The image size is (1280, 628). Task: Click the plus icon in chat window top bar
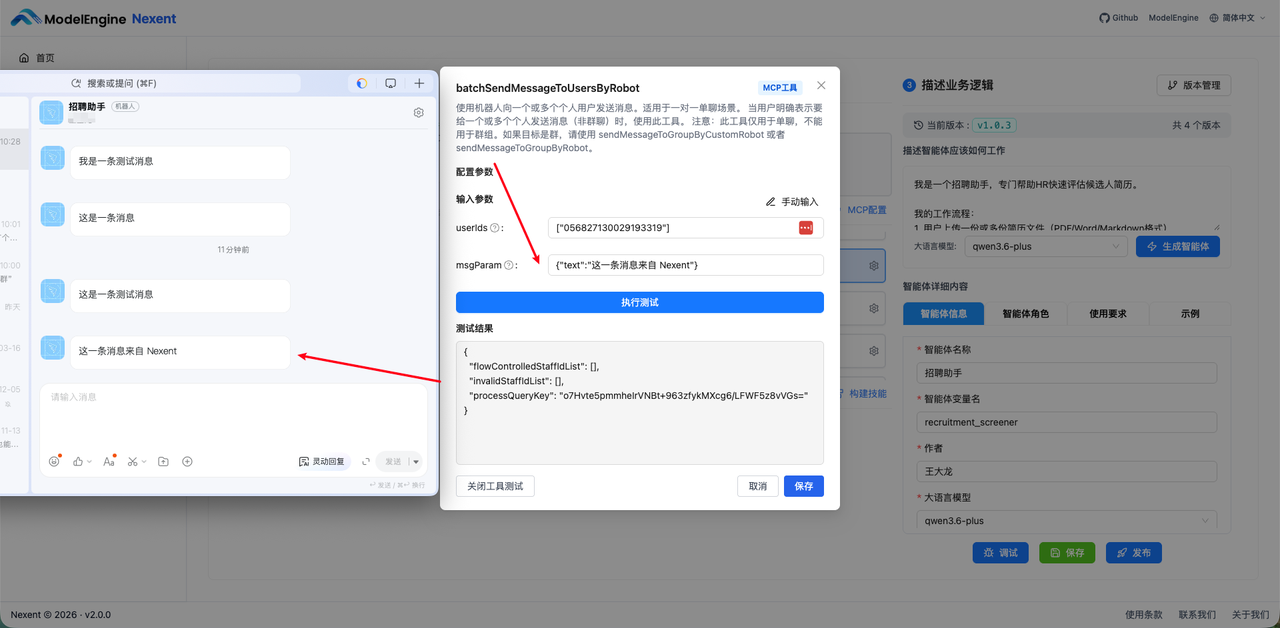pos(419,83)
